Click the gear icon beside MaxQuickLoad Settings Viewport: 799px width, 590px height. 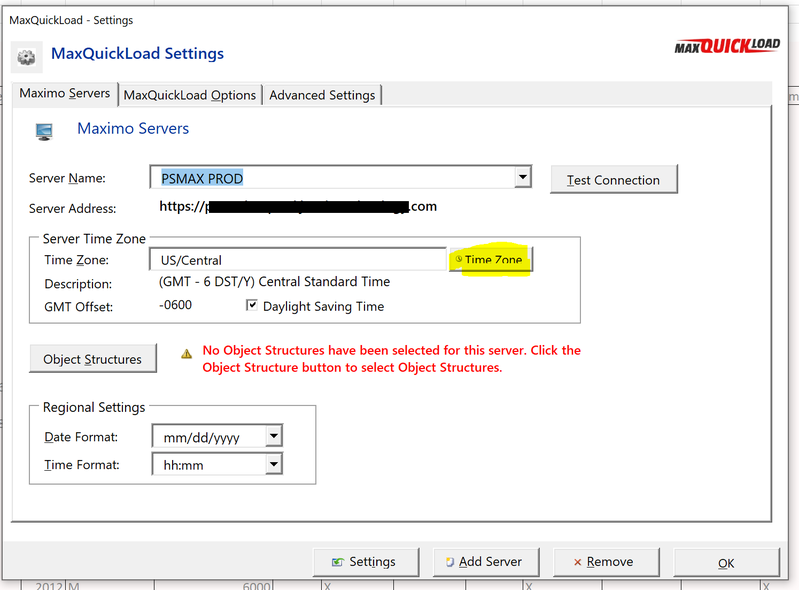pyautogui.click(x=26, y=57)
